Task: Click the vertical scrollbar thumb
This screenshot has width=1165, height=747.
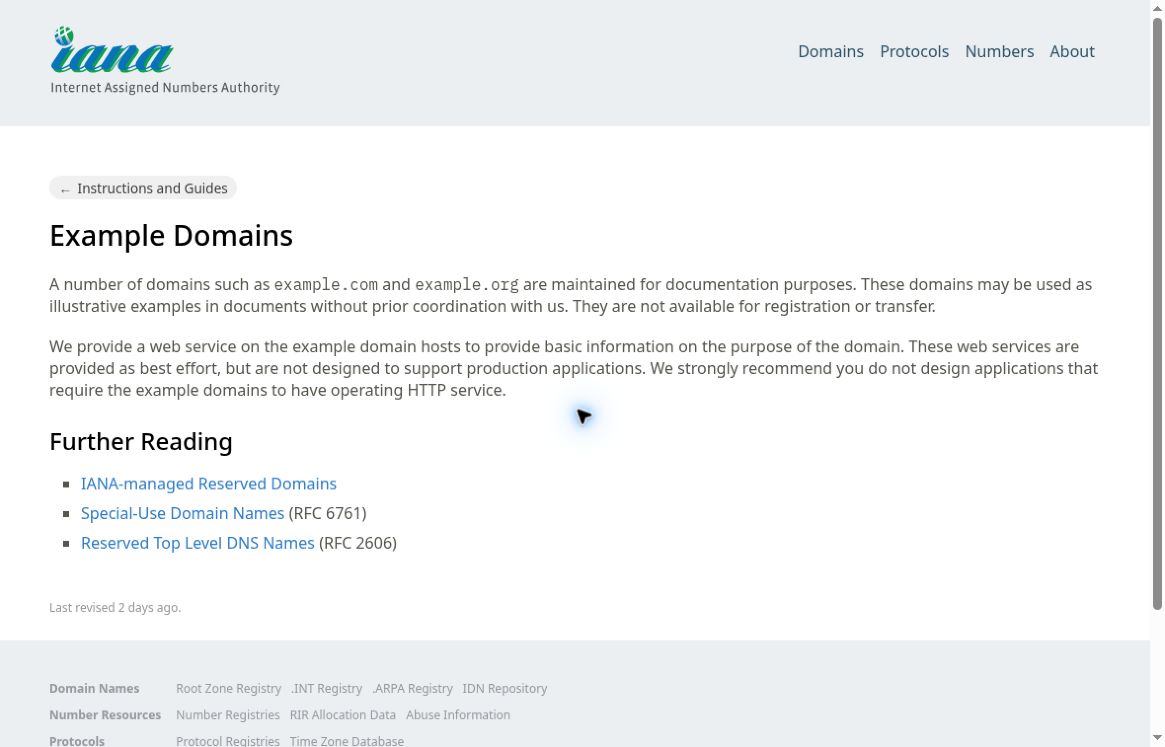Action: coord(1158,314)
